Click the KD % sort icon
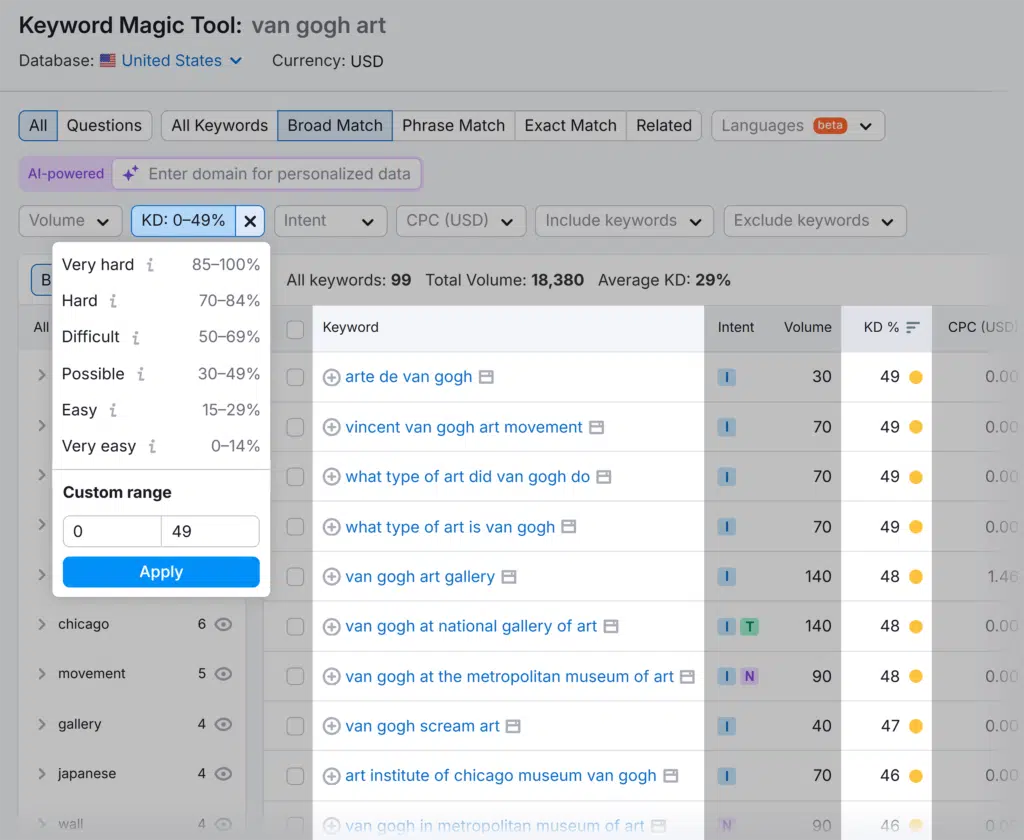The height and width of the screenshot is (840, 1024). pos(913,327)
